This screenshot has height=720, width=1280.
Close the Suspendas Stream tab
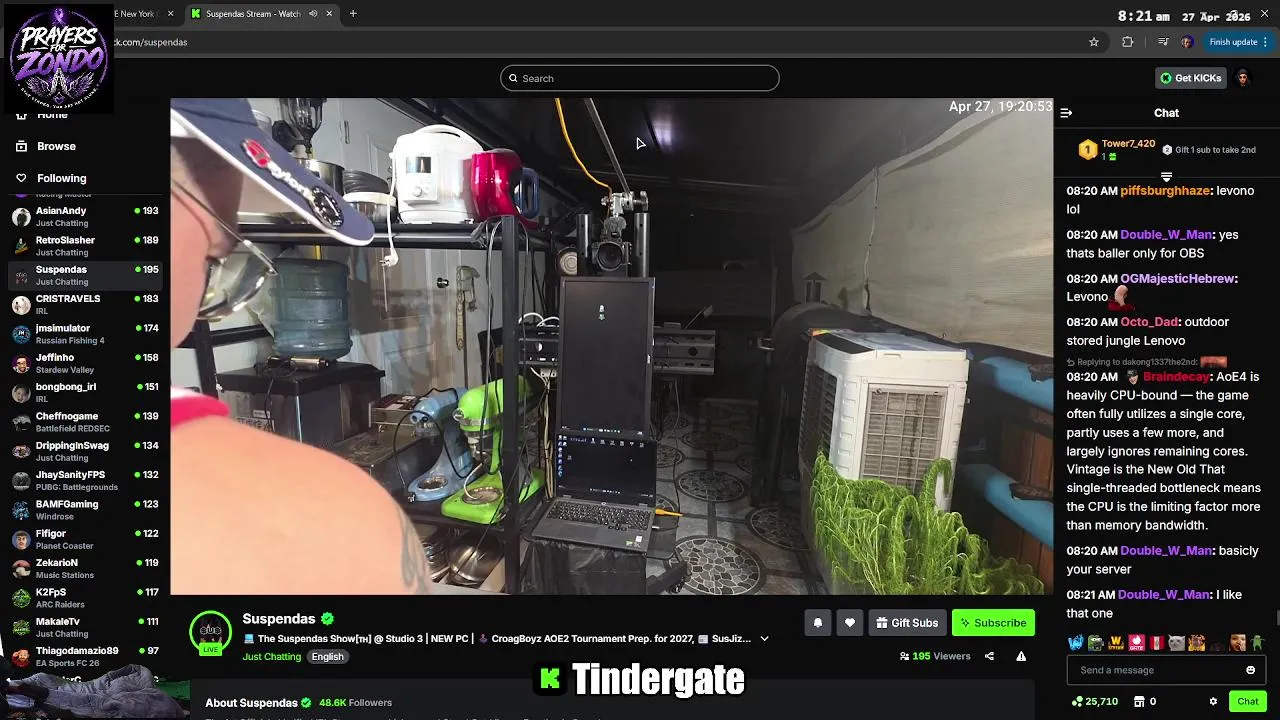[x=330, y=14]
